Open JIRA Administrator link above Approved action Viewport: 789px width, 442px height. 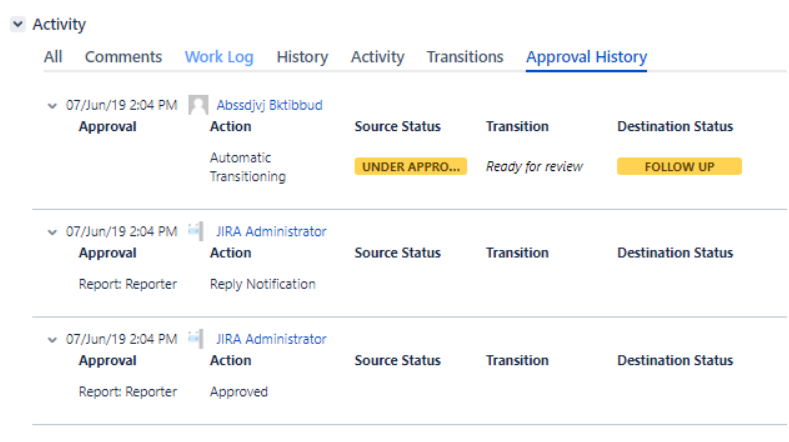pos(271,339)
